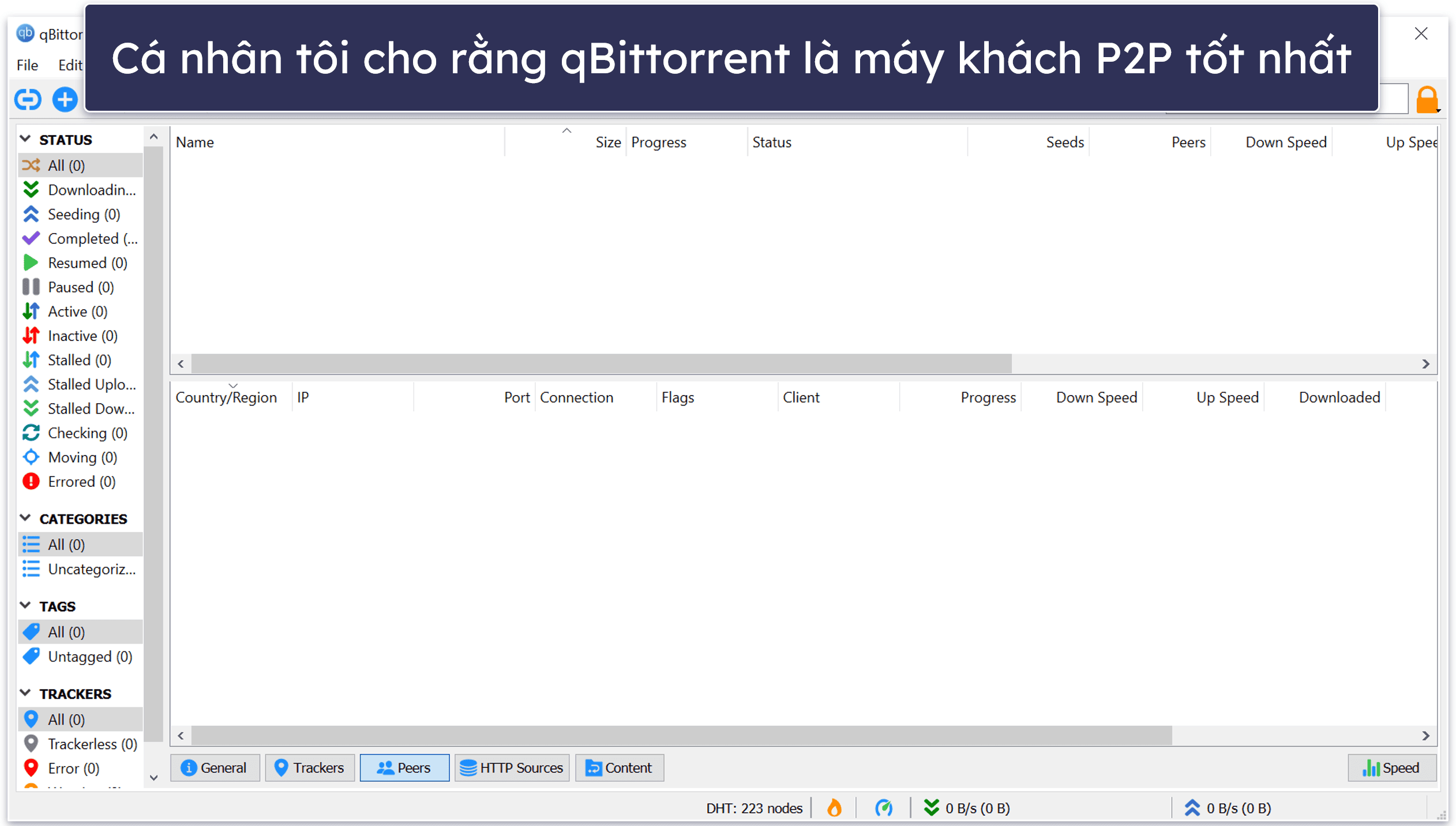Sort peers by Client column
Image resolution: width=1456 pixels, height=826 pixels.
(839, 397)
